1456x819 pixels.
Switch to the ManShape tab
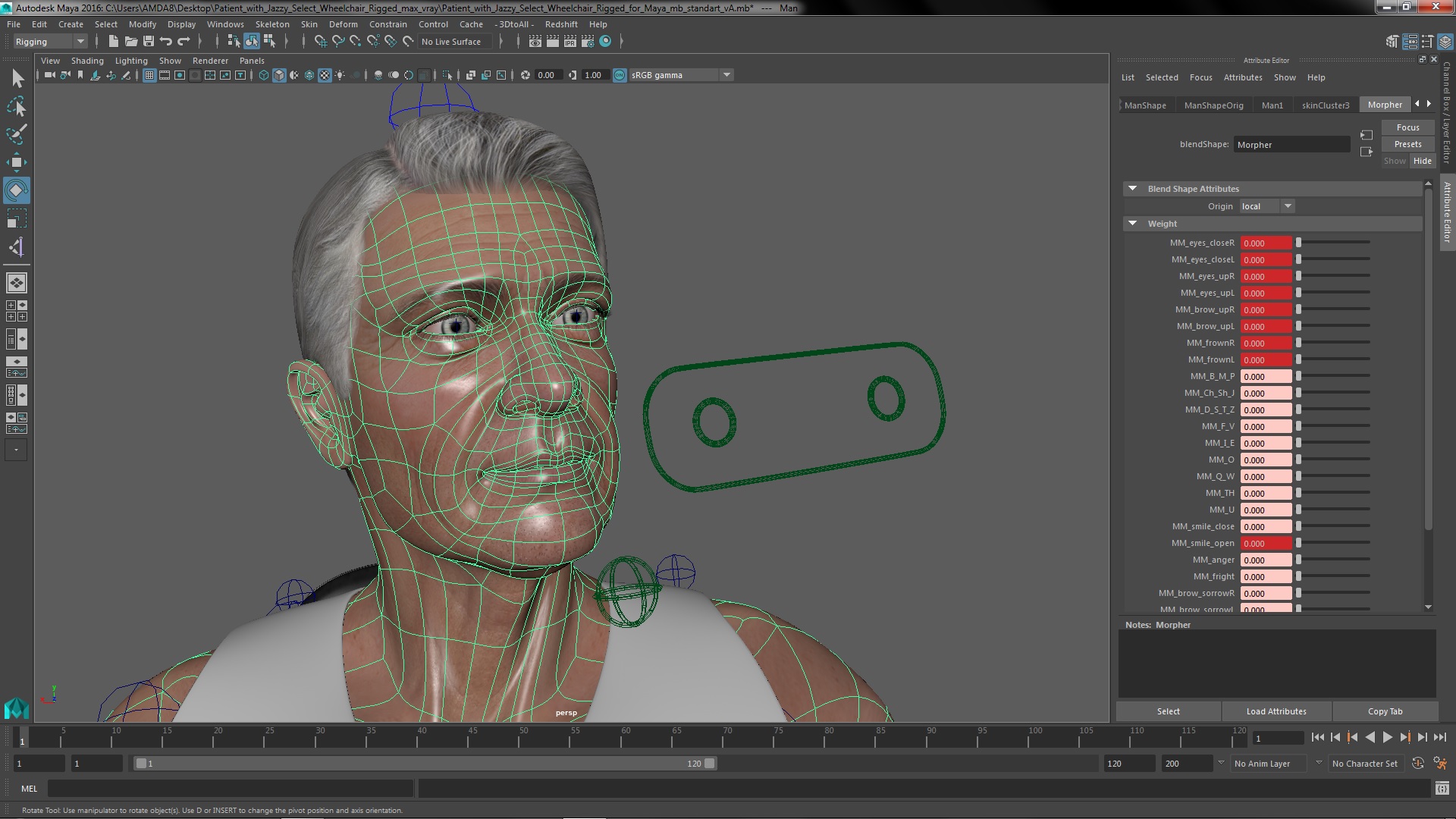click(x=1145, y=105)
